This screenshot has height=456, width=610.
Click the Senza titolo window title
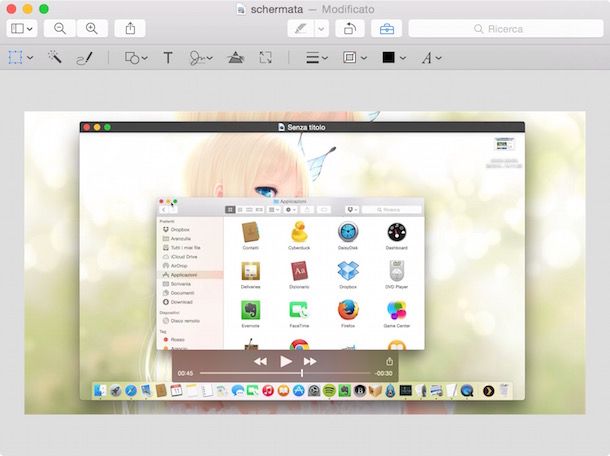pos(306,127)
